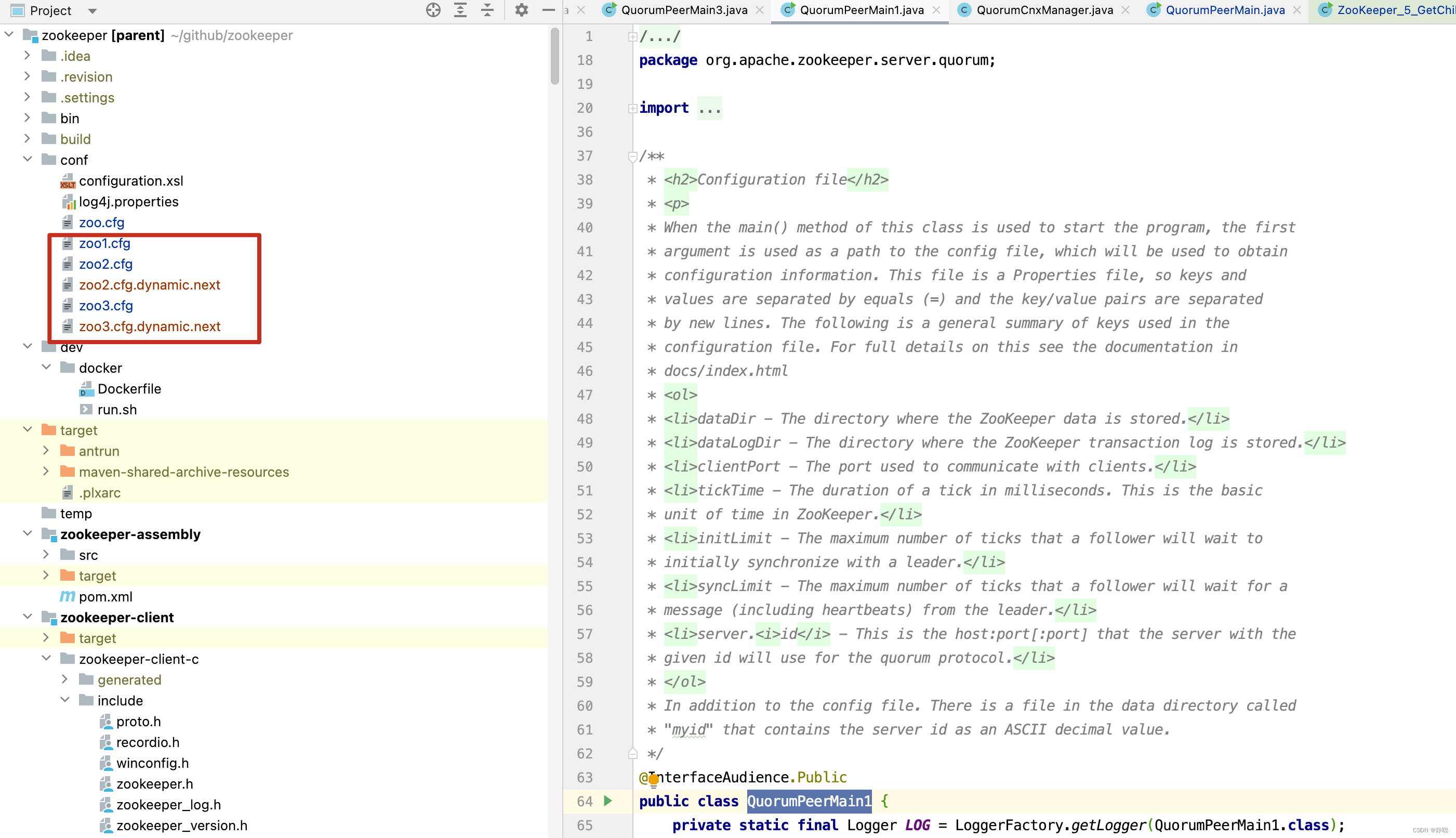Collapse the zookeeper-client module
The image size is (1456, 838).
tap(27, 617)
